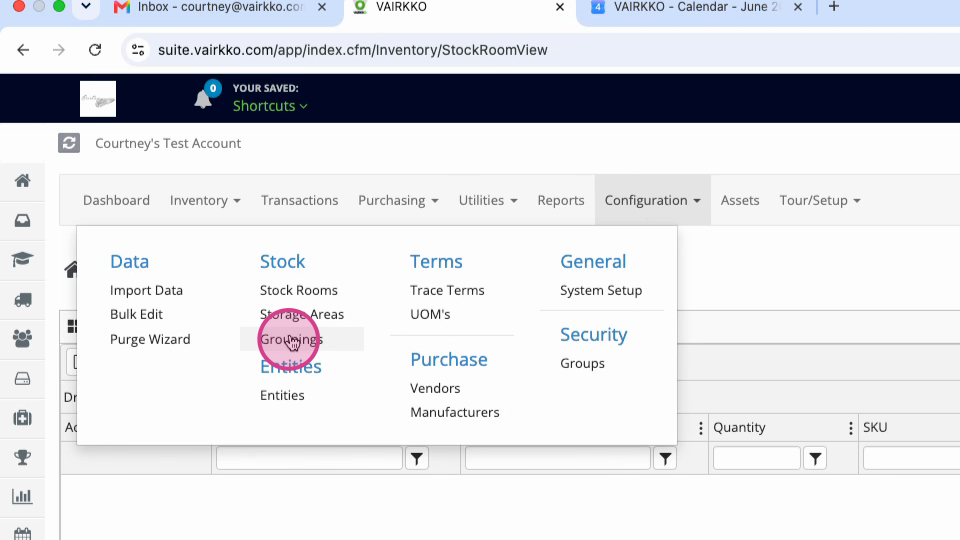960x540 pixels.
Task: Open the graduation cap training icon
Action: click(23, 260)
